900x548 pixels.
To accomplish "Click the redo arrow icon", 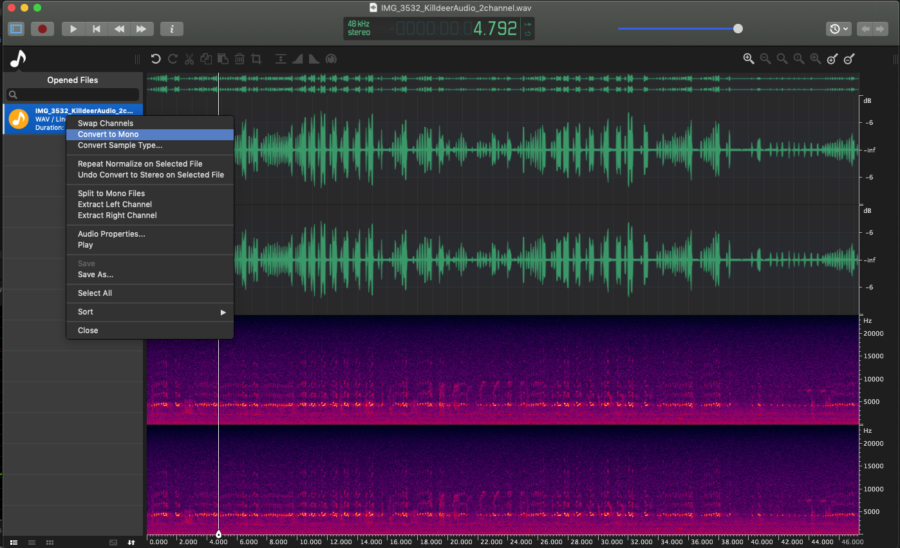I will [172, 59].
